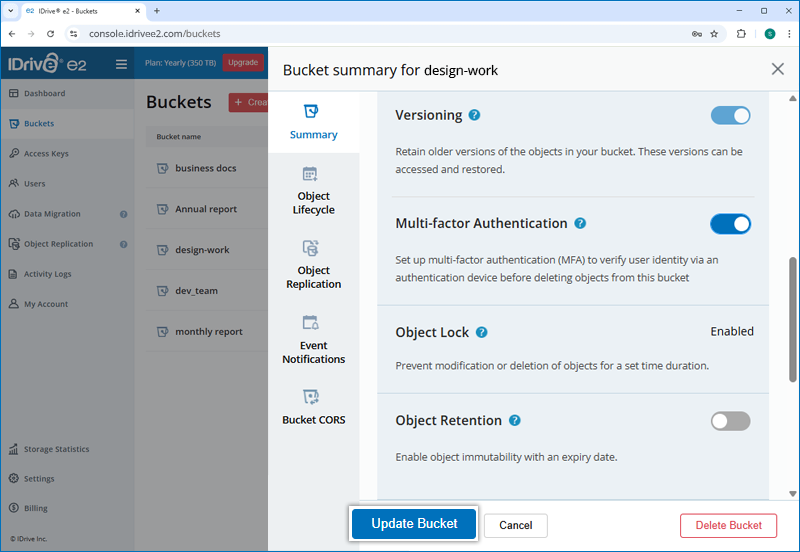Image resolution: width=800 pixels, height=552 pixels.
Task: Enable the Object Retention toggle
Action: pos(730,421)
